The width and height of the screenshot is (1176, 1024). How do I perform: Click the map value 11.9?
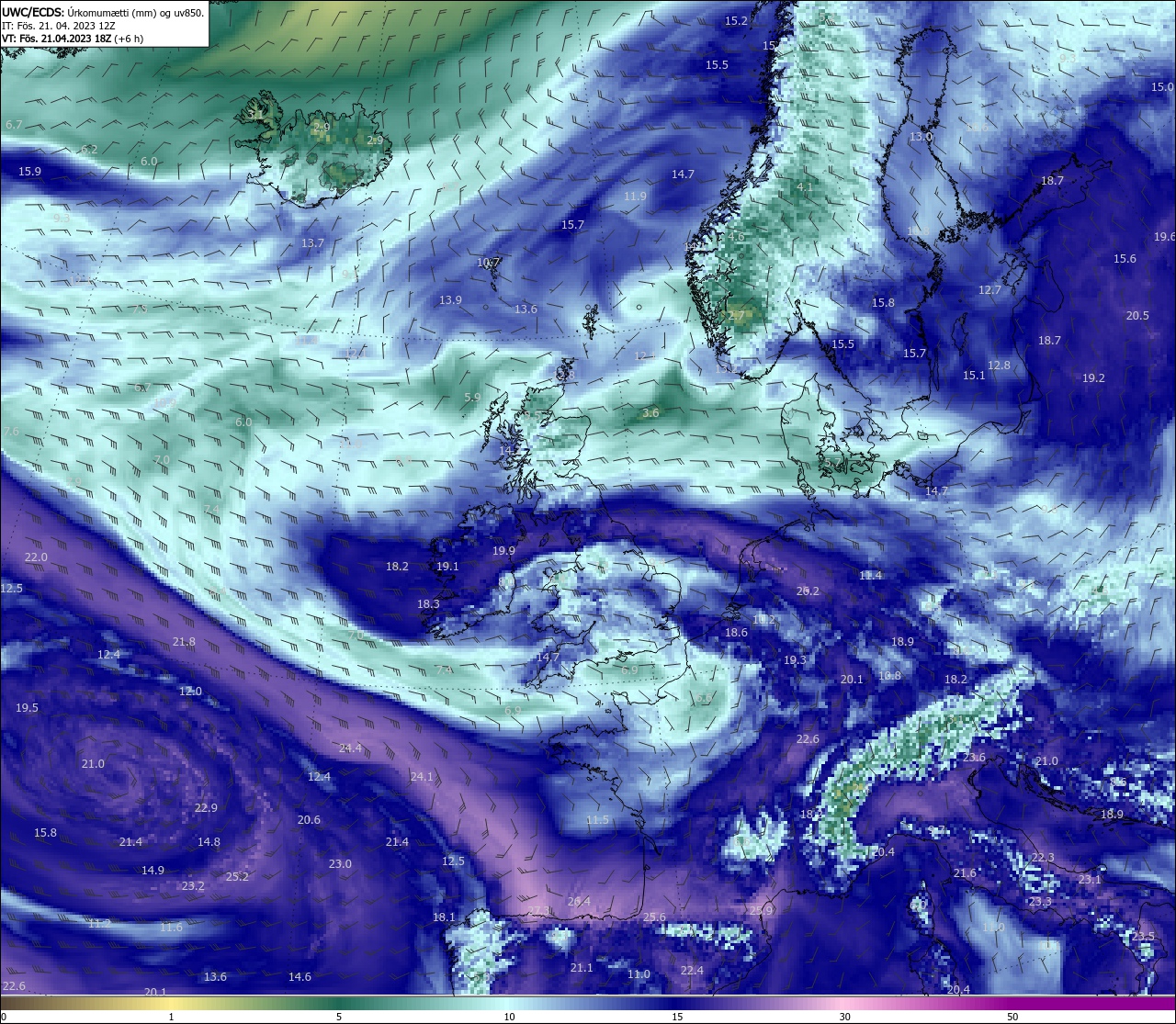point(635,196)
